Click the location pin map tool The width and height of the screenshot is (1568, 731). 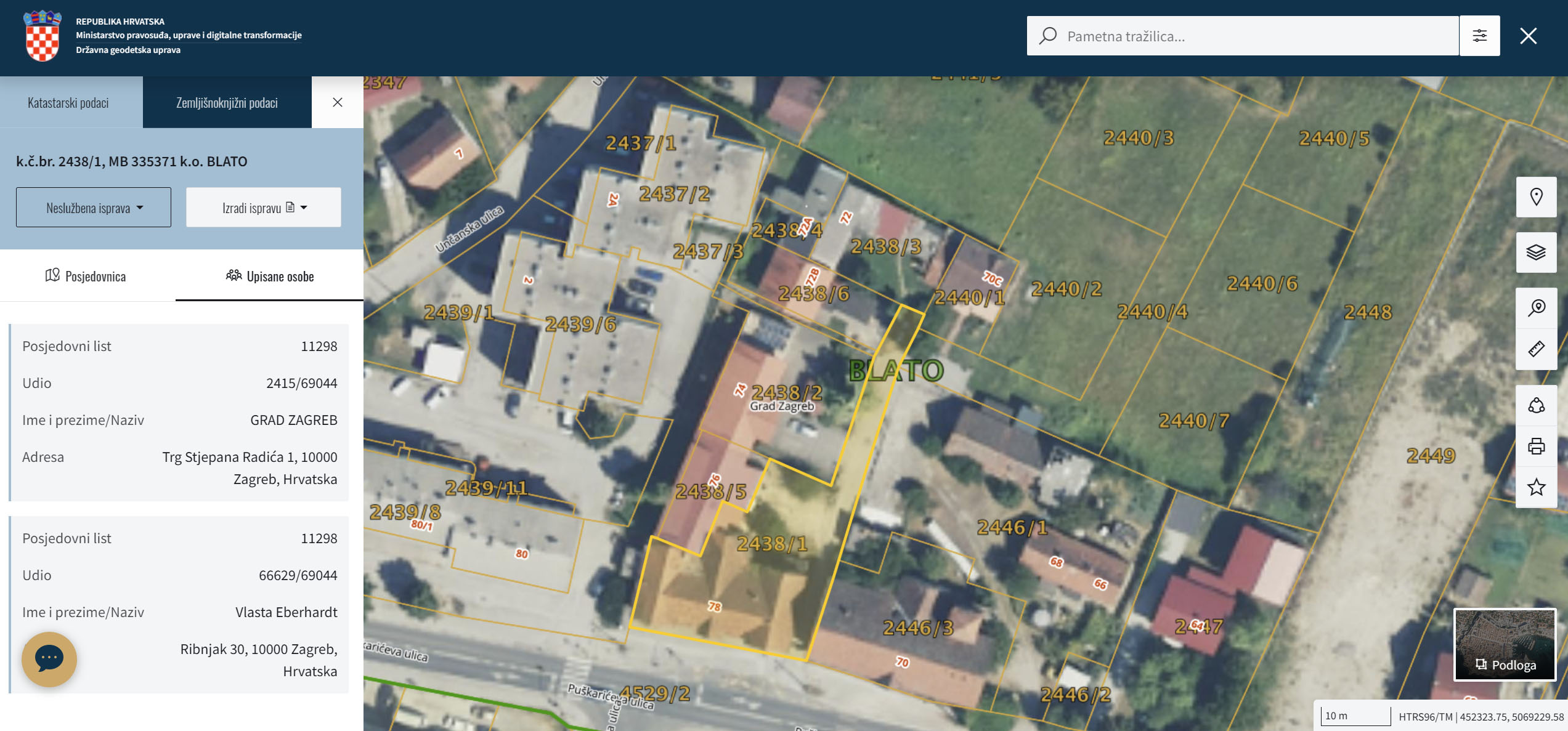click(x=1536, y=197)
